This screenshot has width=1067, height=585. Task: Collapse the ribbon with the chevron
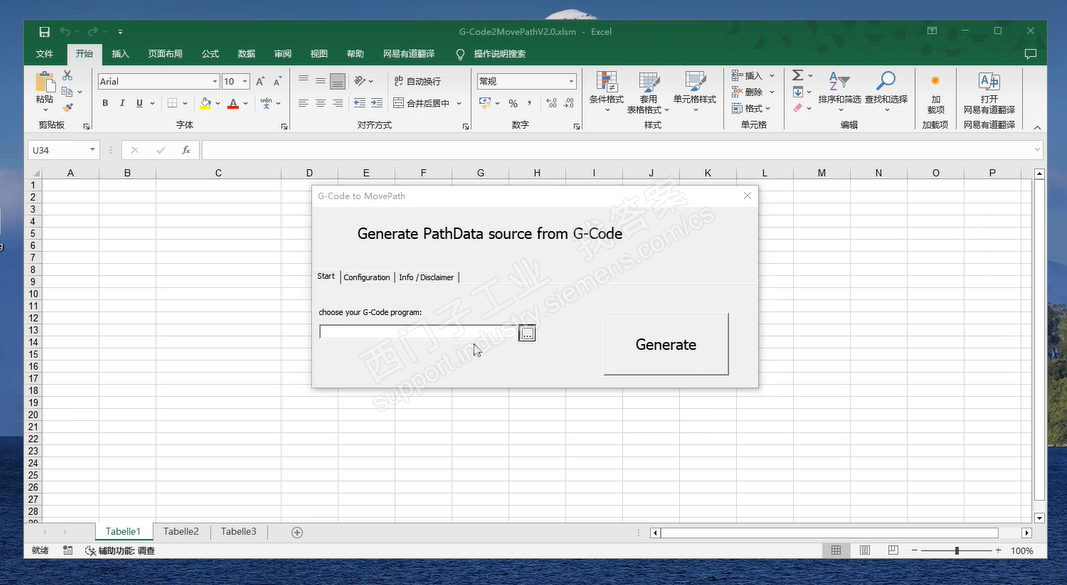pos(1037,127)
